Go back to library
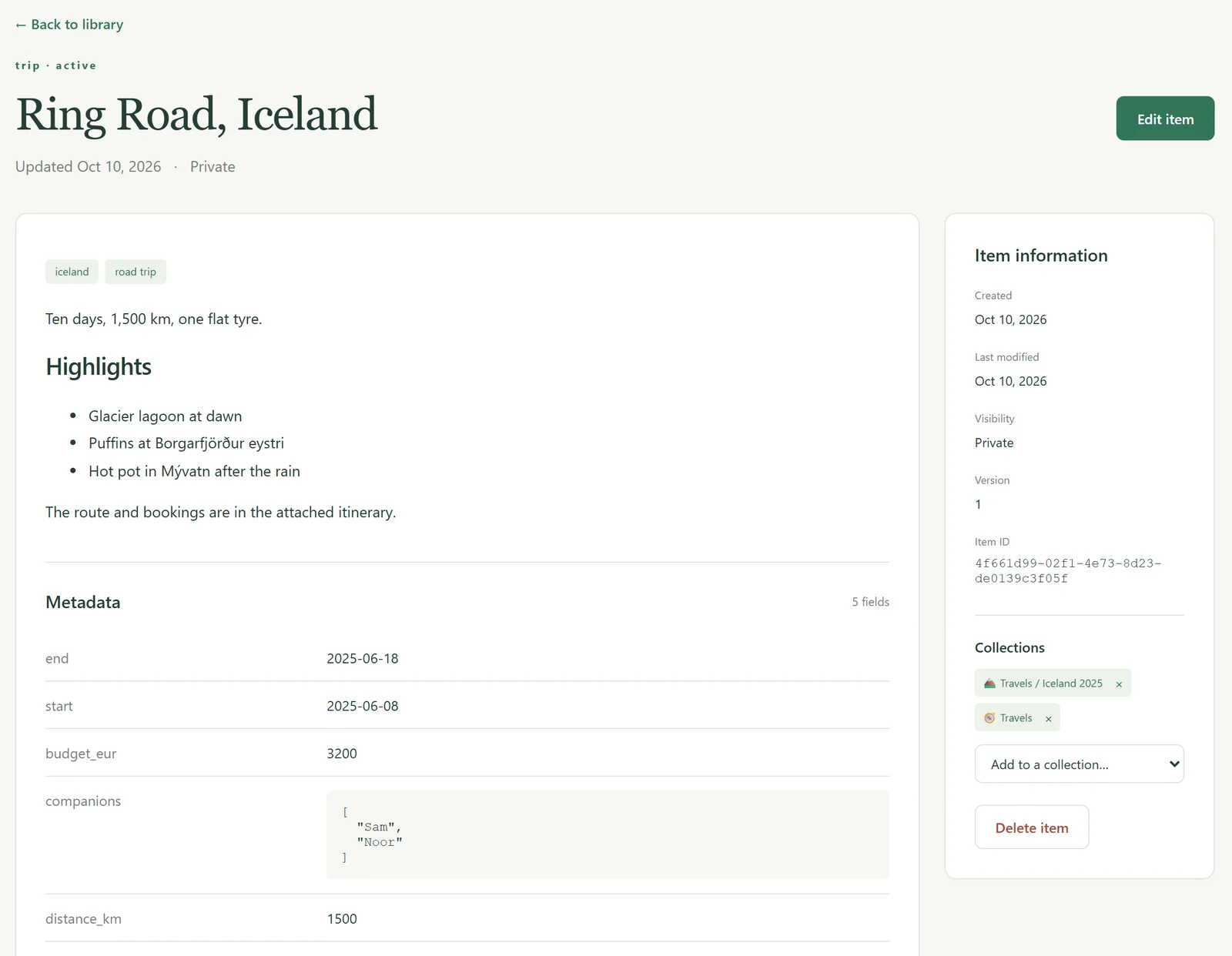 69,25
